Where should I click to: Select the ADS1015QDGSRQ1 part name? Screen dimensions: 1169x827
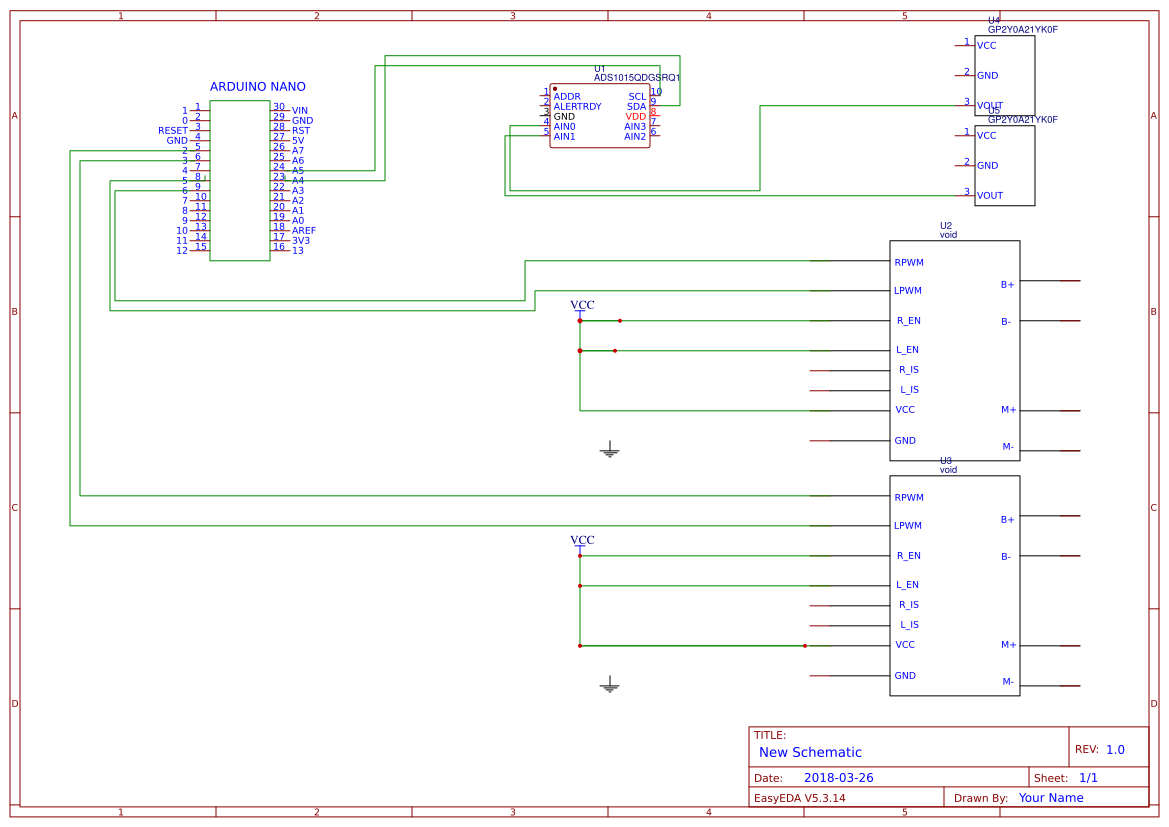tap(637, 78)
